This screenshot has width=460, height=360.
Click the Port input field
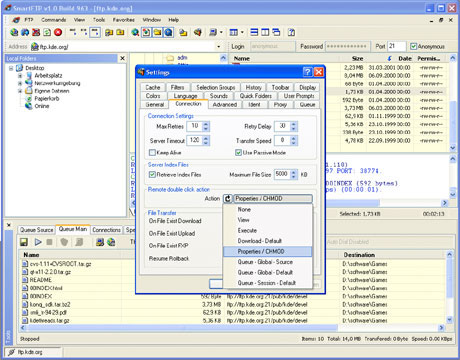coord(397,46)
